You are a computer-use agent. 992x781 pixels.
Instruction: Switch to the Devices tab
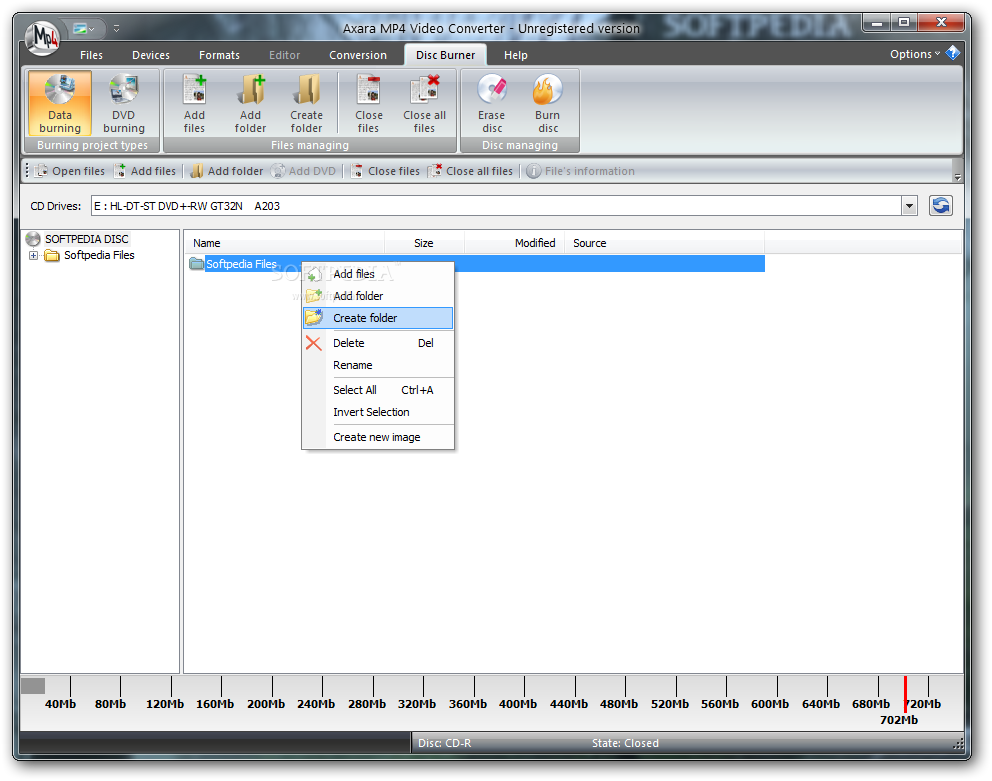151,55
